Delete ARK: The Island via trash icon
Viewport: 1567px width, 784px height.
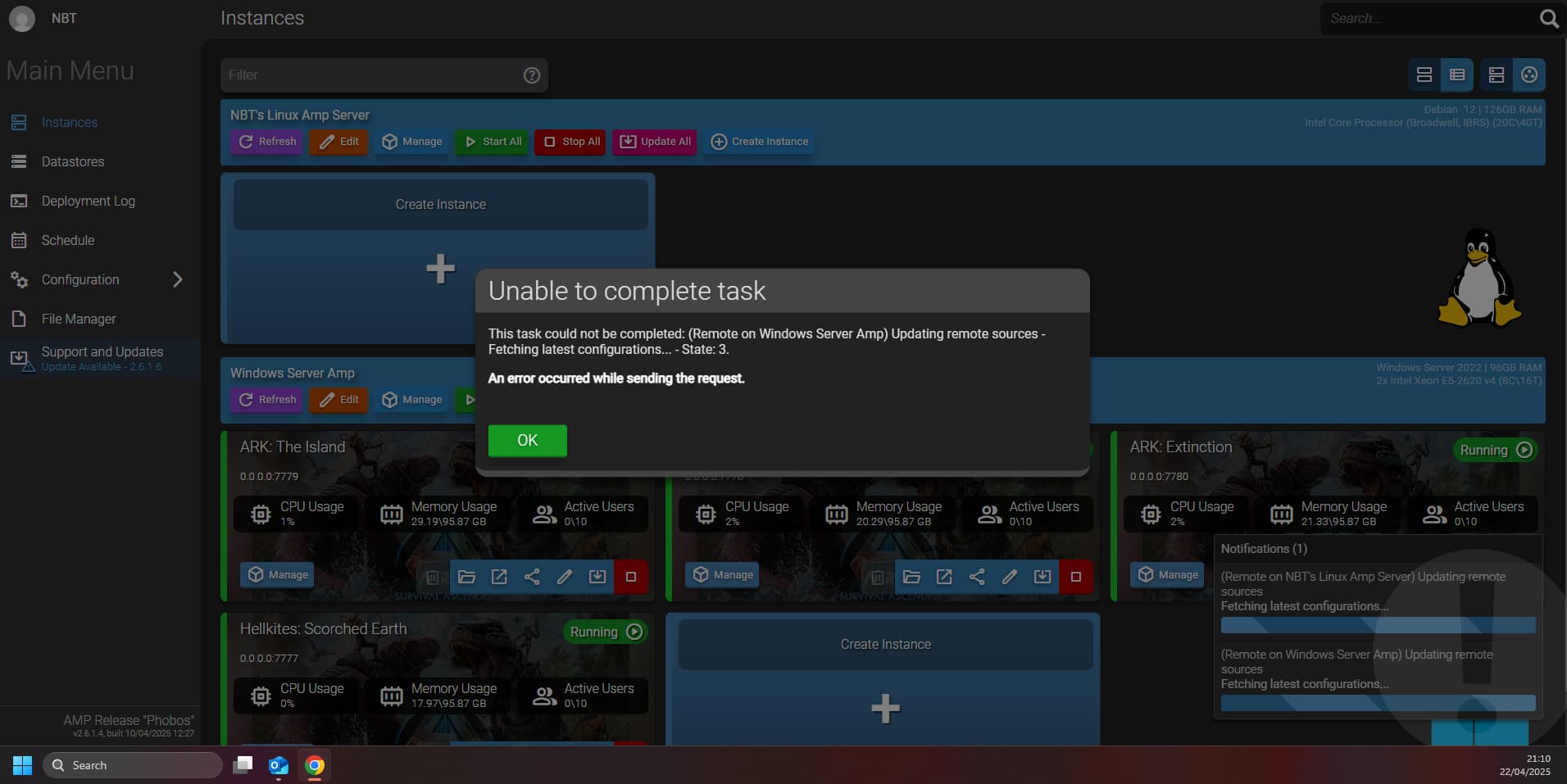click(433, 577)
